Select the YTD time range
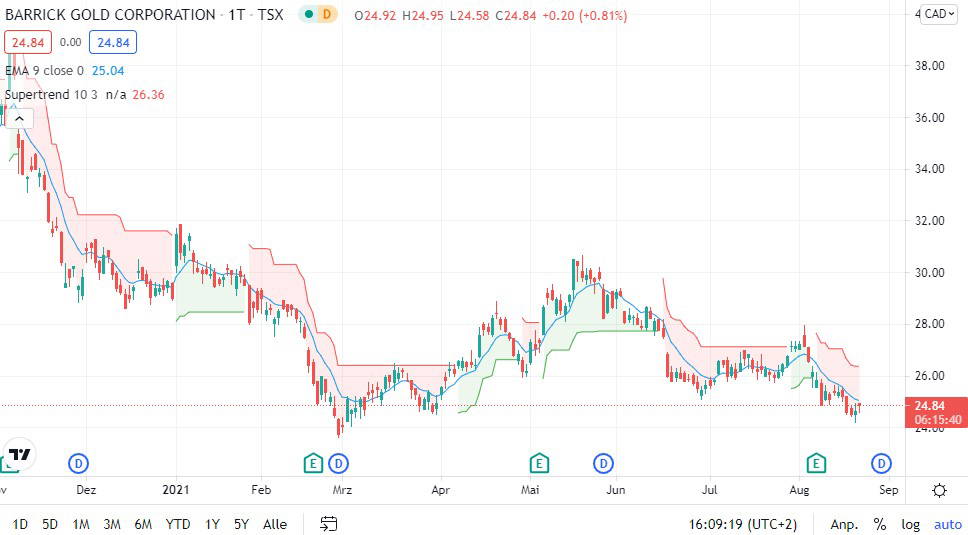 [x=178, y=524]
